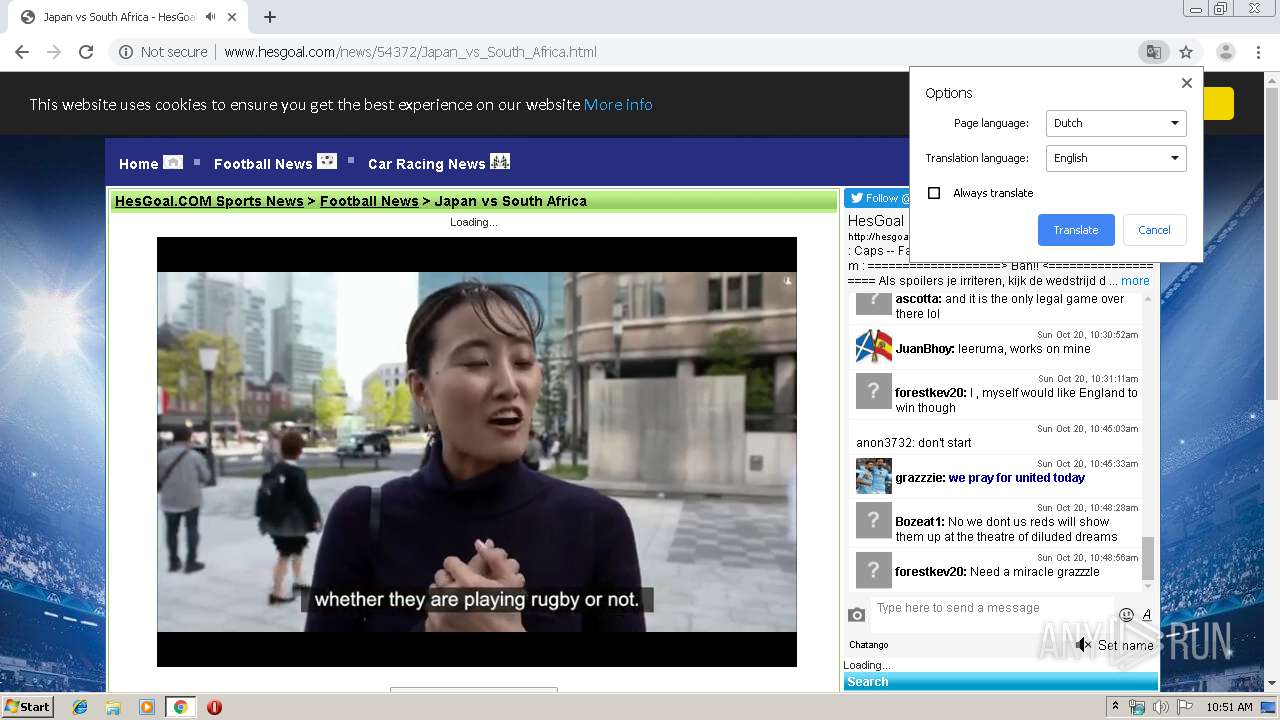Click the Chatango label under chat

pos(868,645)
